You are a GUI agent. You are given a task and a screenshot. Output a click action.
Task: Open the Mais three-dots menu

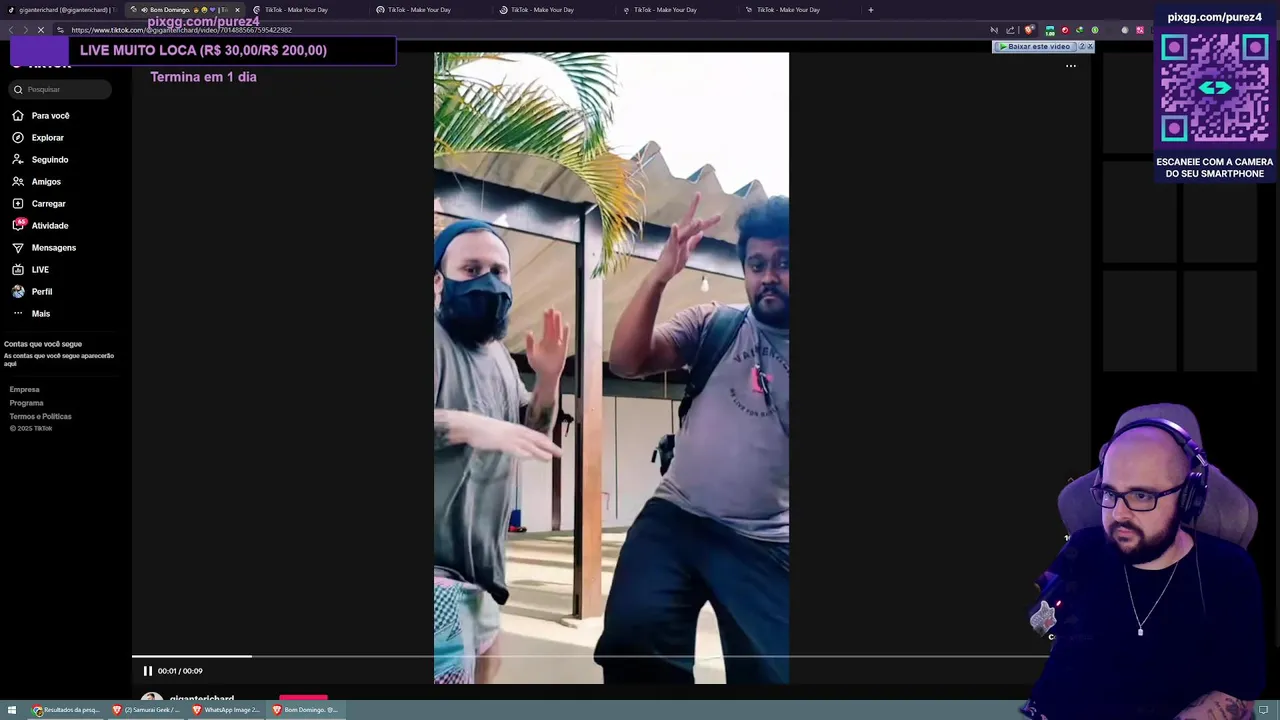tap(18, 314)
